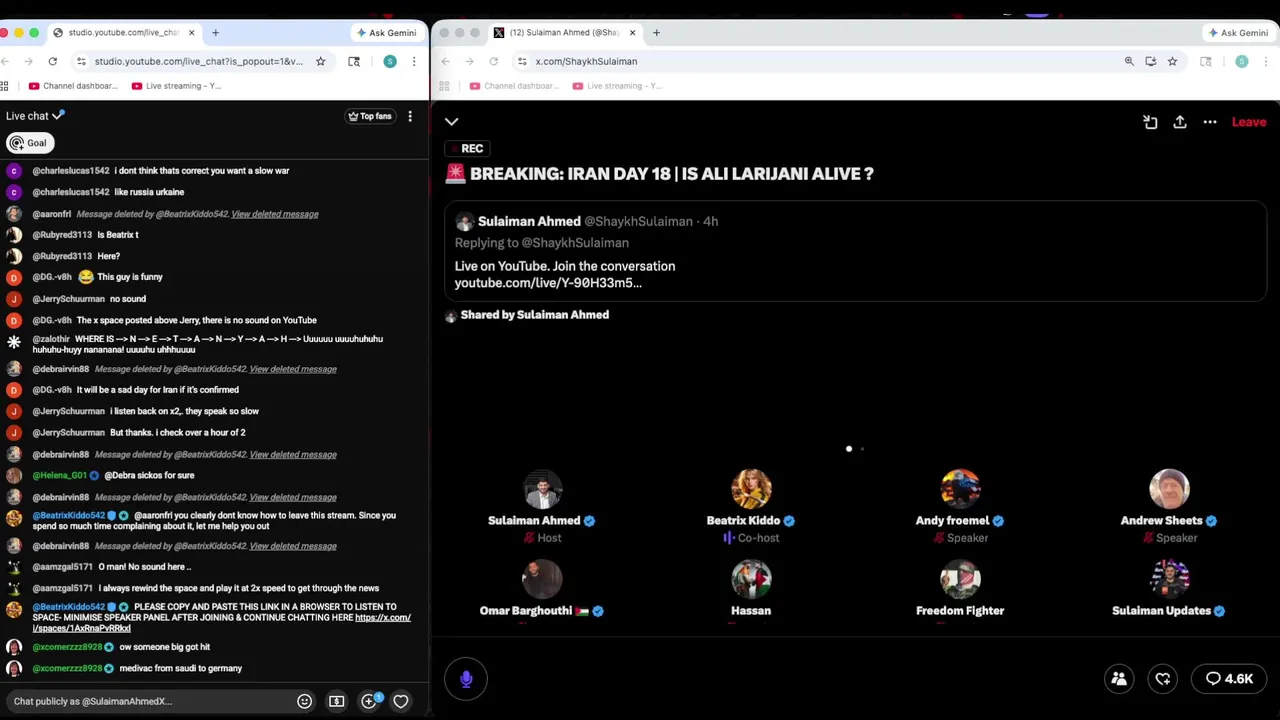Click Sulaiman Ahmed host avatar
Image resolution: width=1280 pixels, height=720 pixels.
543,490
